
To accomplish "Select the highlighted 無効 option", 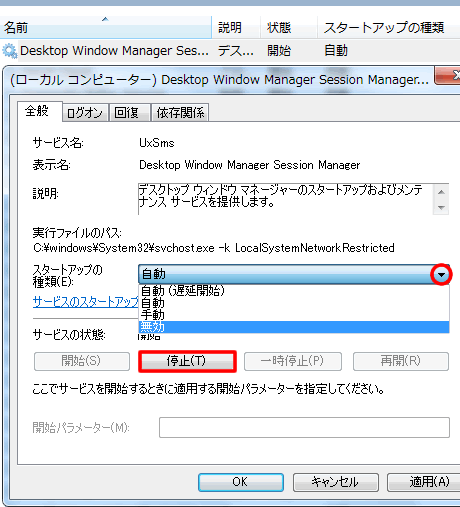I will (x=294, y=327).
